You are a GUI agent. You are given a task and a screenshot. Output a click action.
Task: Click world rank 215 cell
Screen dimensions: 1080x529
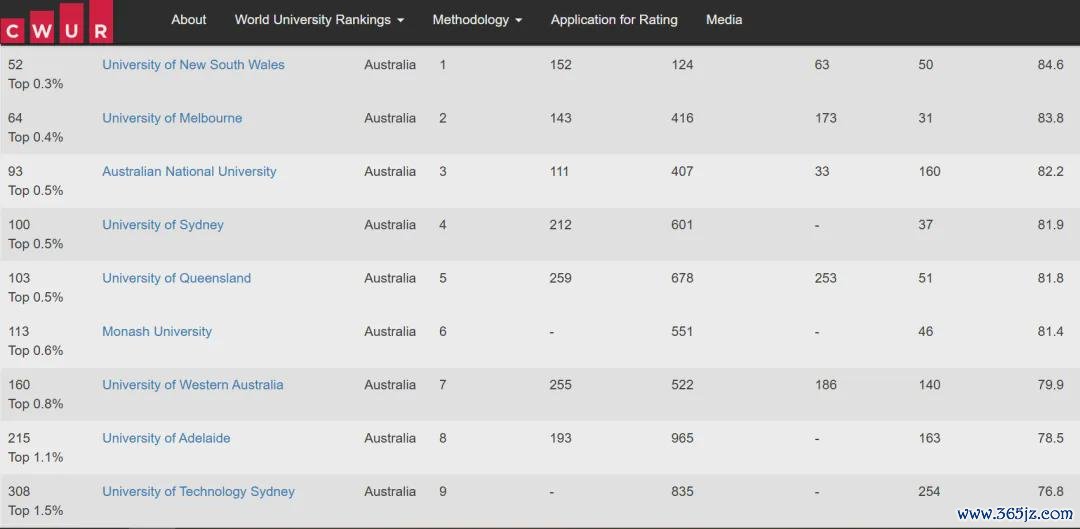click(x=19, y=438)
